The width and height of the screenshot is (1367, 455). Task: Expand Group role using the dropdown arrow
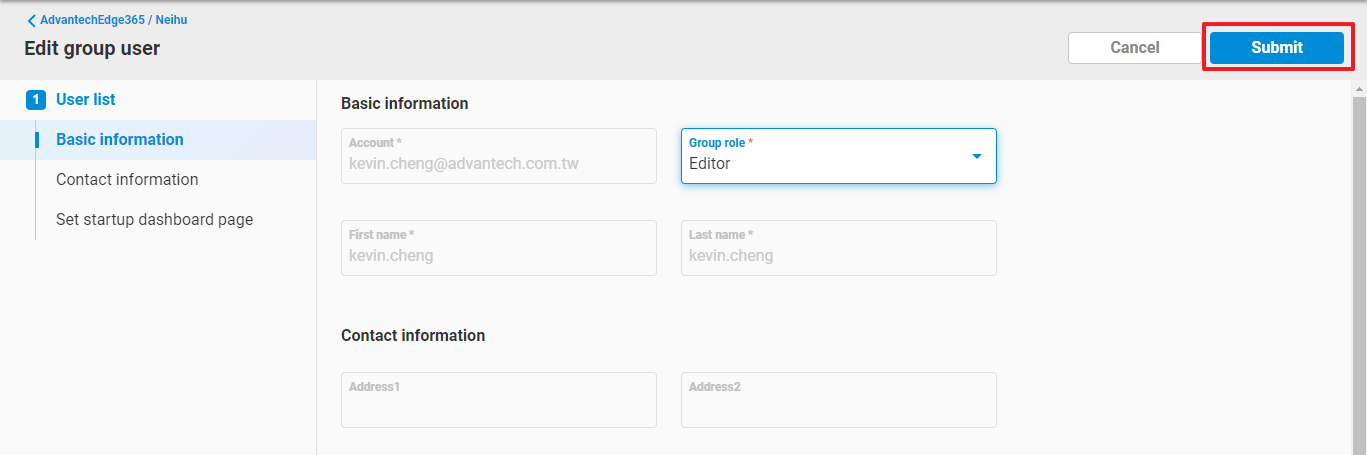977,156
